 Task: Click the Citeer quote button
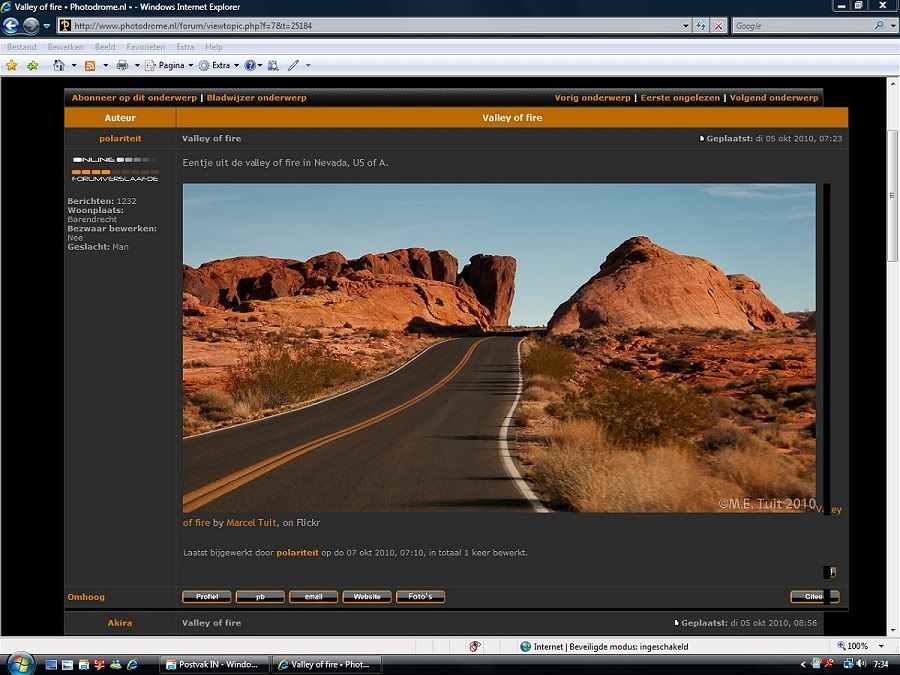coord(814,597)
